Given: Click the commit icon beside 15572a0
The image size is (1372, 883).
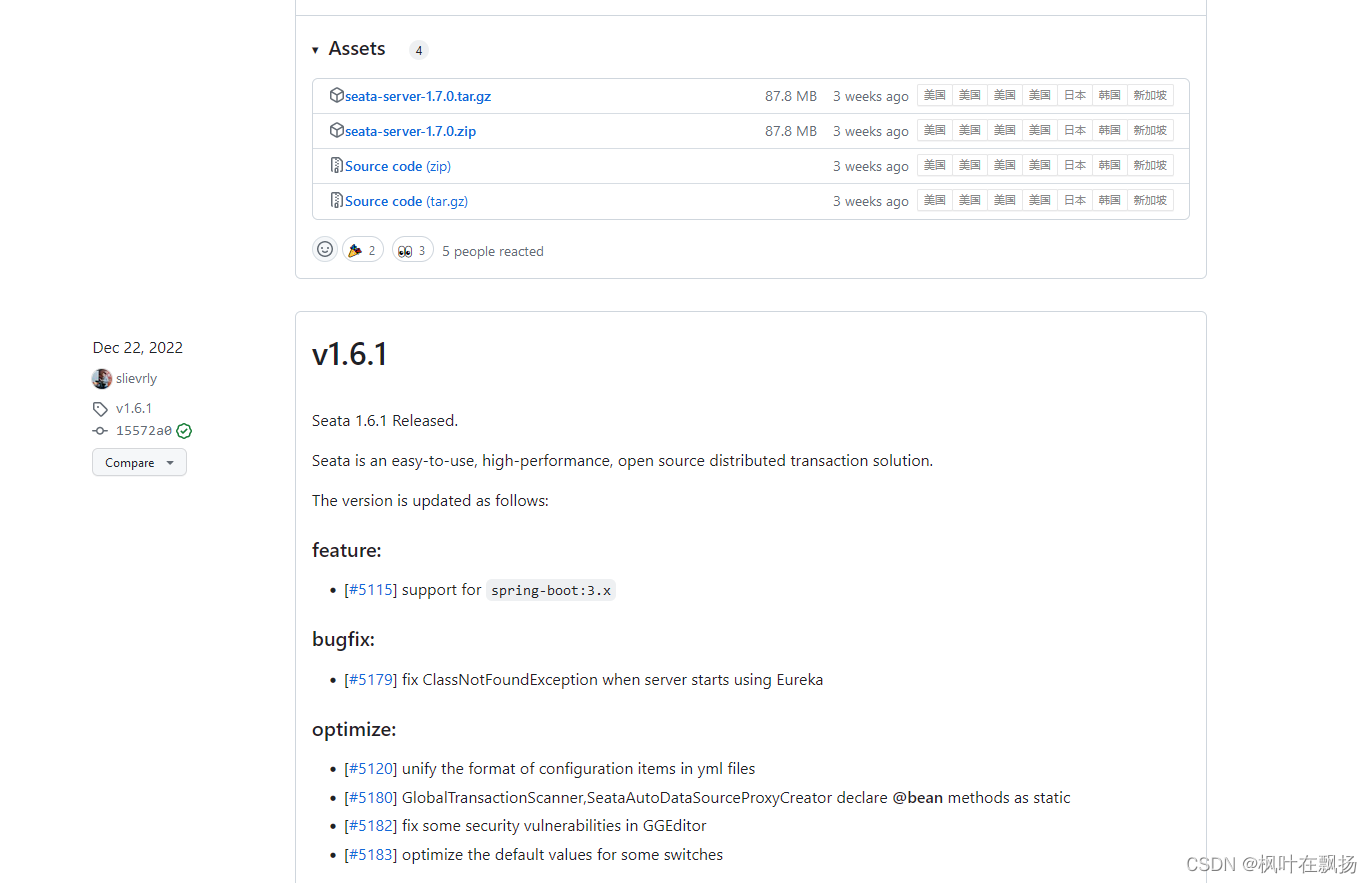Looking at the screenshot, I should pyautogui.click(x=100, y=430).
